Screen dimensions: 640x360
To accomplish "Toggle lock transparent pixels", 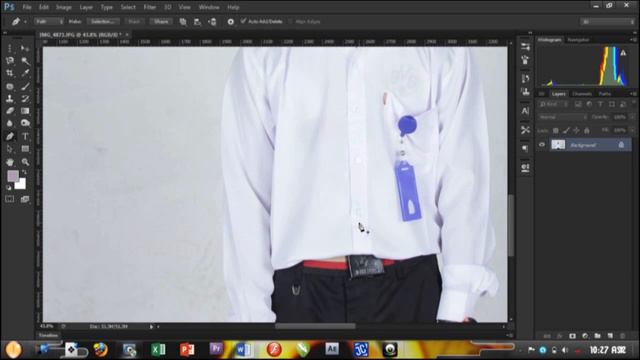I will point(556,131).
